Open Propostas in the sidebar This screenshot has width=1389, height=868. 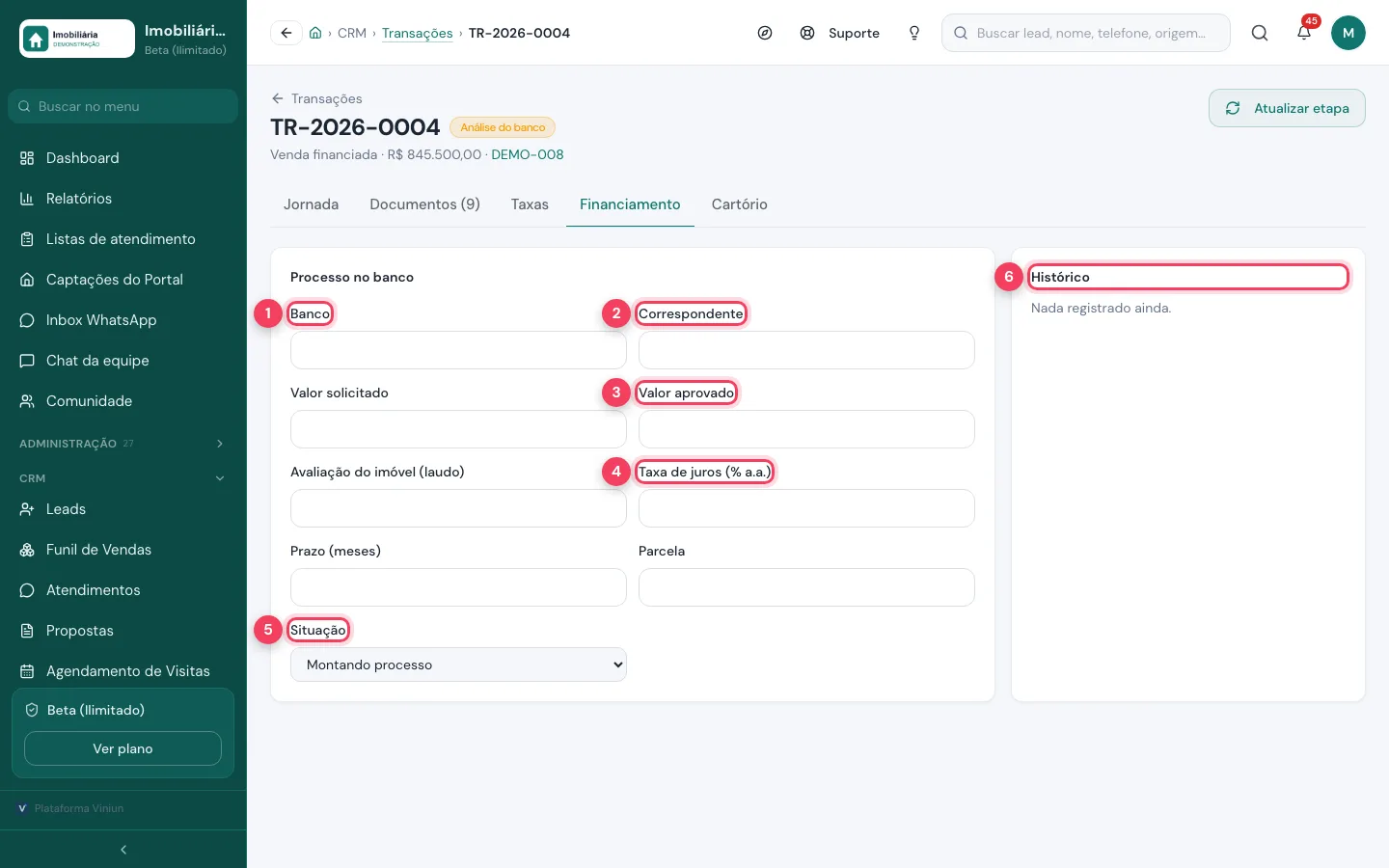pos(123,631)
